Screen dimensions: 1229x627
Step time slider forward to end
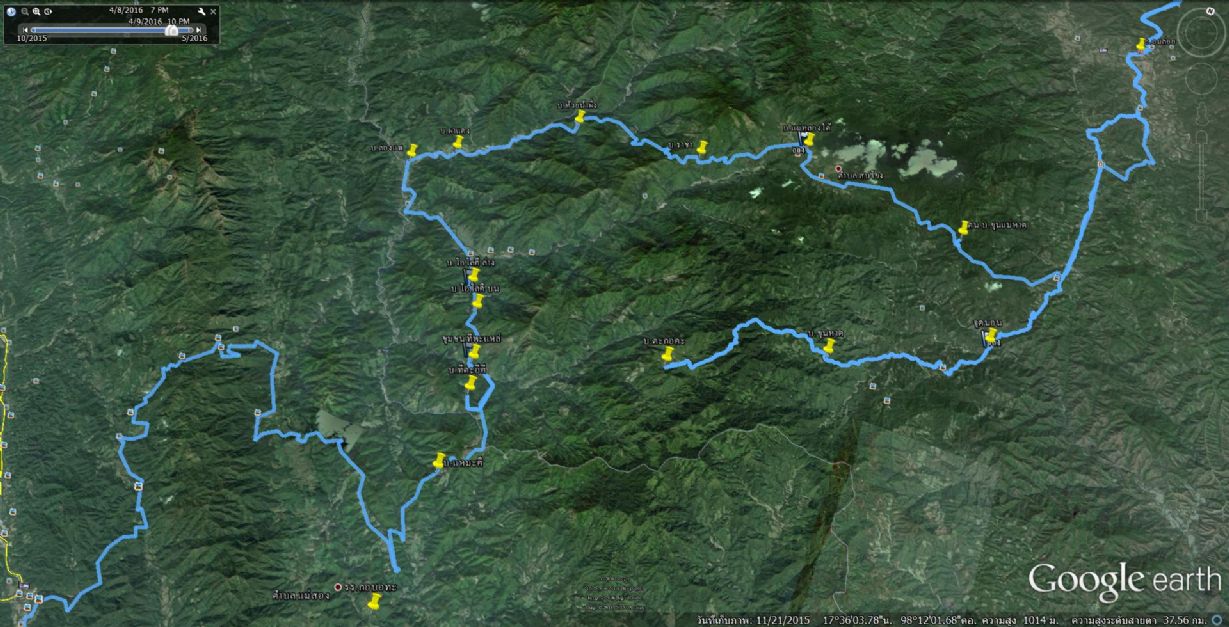tap(198, 30)
